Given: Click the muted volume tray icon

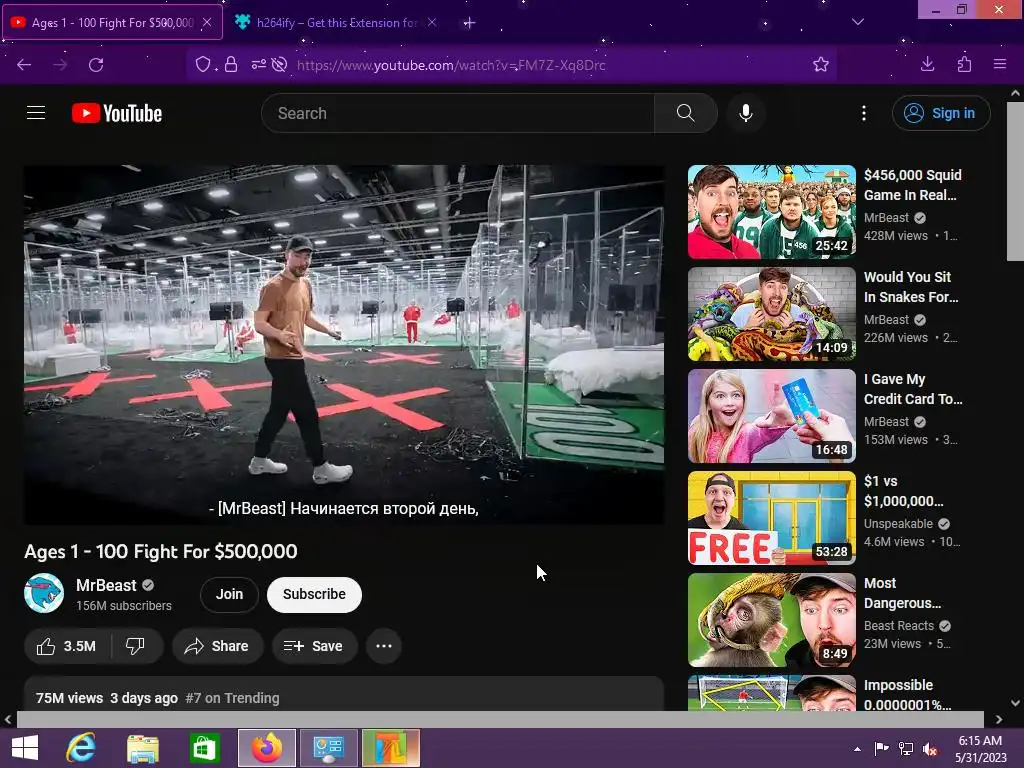Looking at the screenshot, I should 930,749.
